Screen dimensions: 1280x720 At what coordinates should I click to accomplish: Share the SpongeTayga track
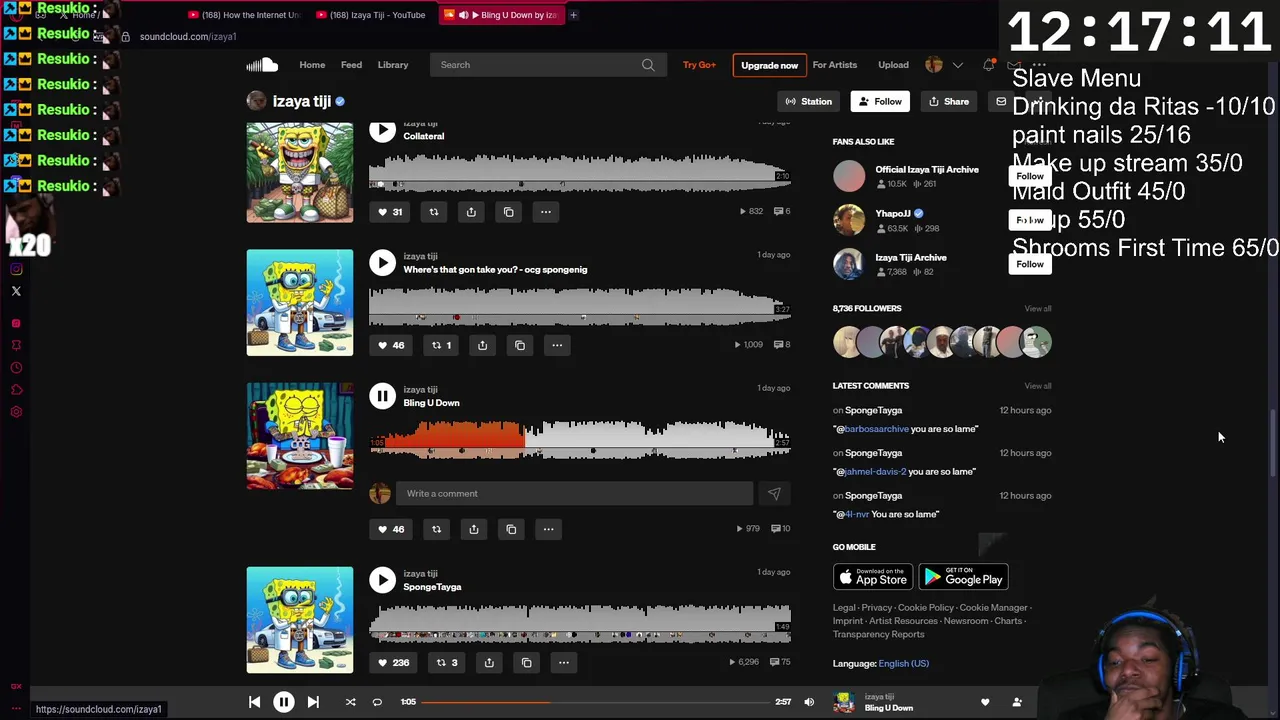coord(489,662)
